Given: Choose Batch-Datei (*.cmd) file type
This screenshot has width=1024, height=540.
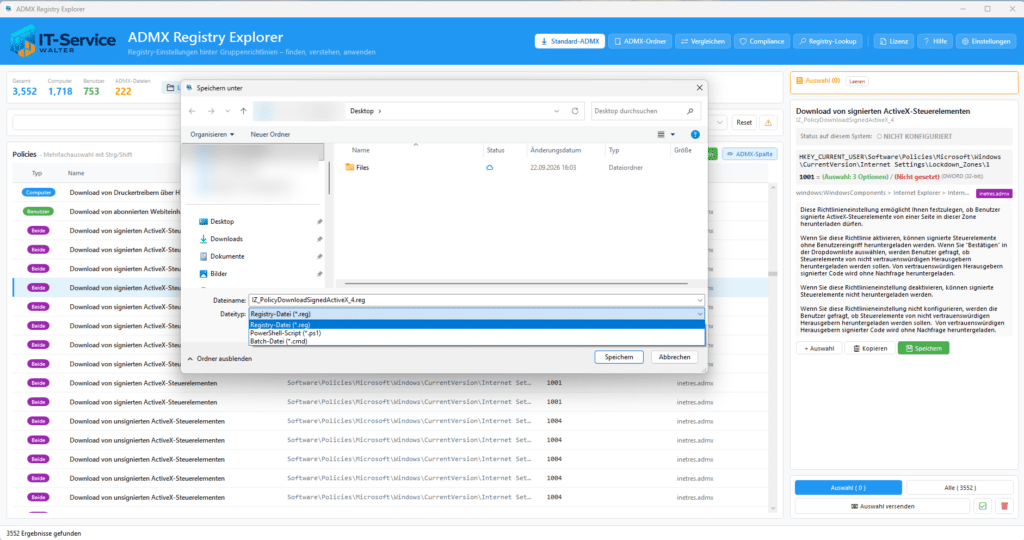Looking at the screenshot, I should pyautogui.click(x=477, y=341).
